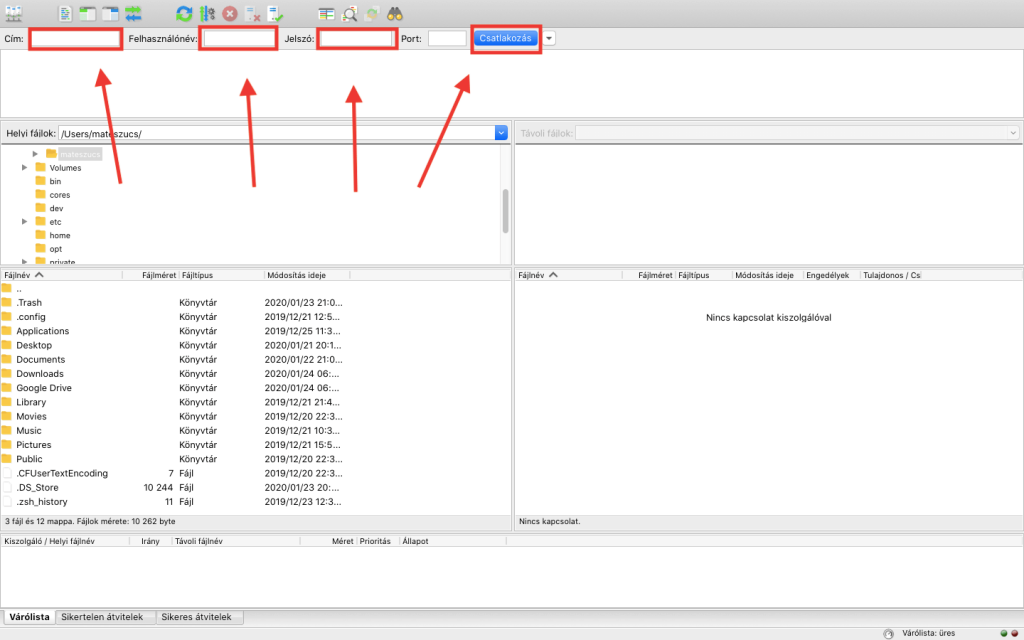This screenshot has width=1024, height=640.
Task: Sort local files by Fájltípus column
Action: click(x=221, y=275)
